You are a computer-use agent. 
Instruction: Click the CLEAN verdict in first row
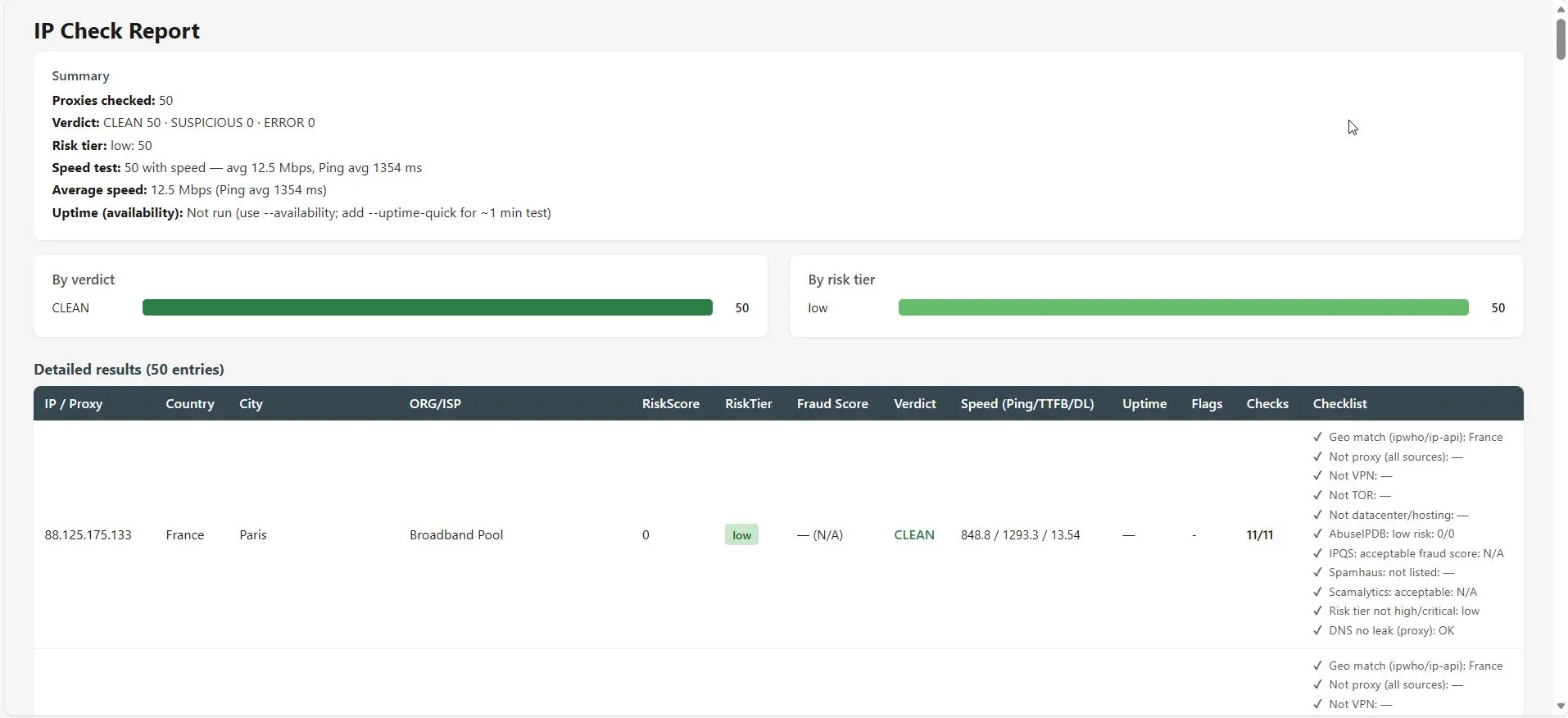pyautogui.click(x=913, y=534)
